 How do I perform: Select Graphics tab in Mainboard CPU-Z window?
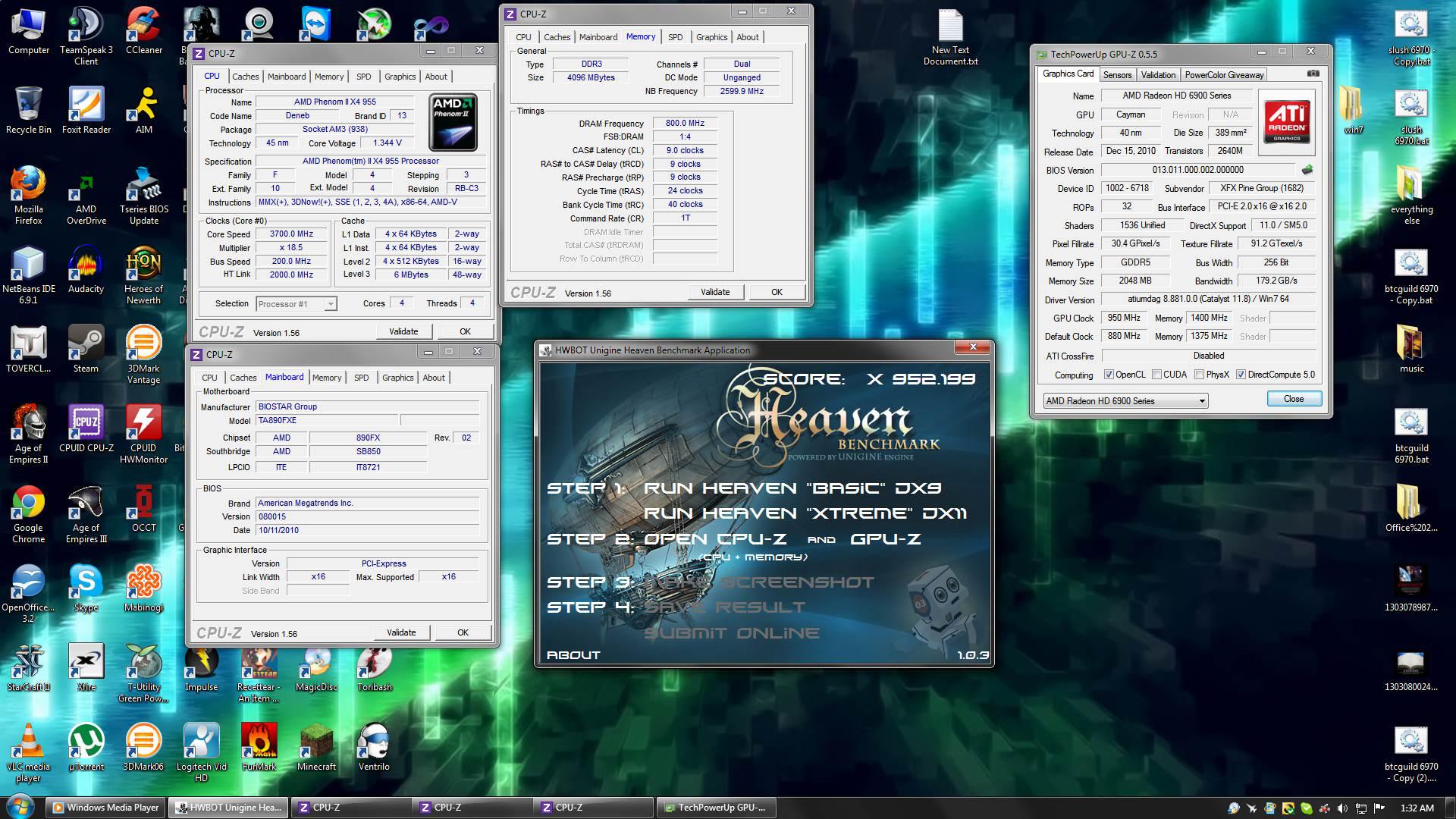point(397,378)
